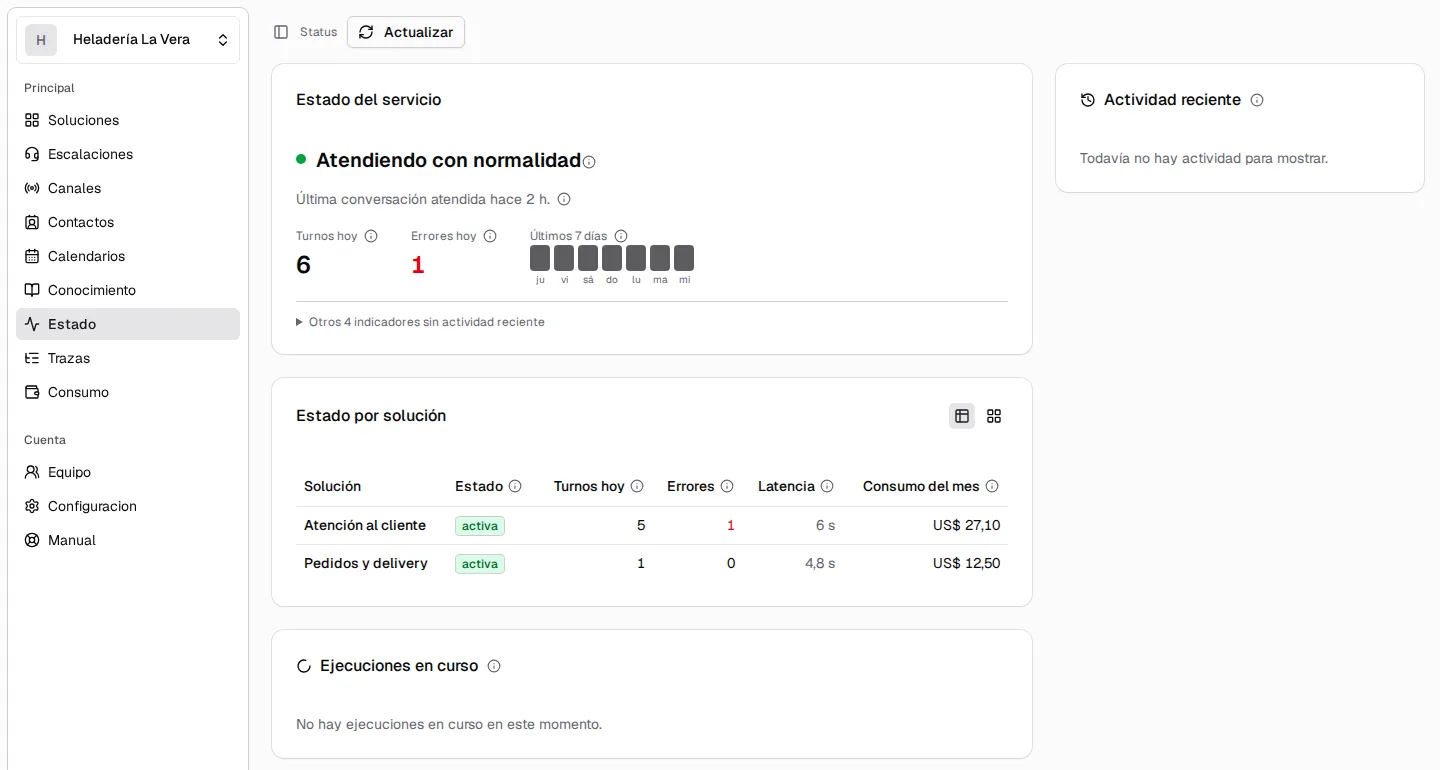Click info icon in Latencia column header
The width and height of the screenshot is (1440, 770).
(827, 486)
